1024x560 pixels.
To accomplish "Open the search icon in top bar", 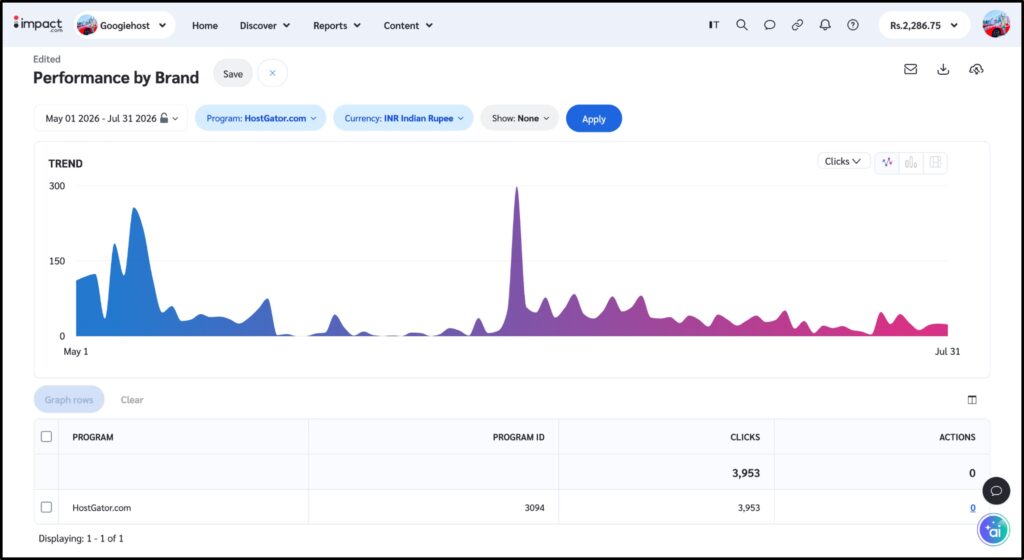I will click(742, 25).
